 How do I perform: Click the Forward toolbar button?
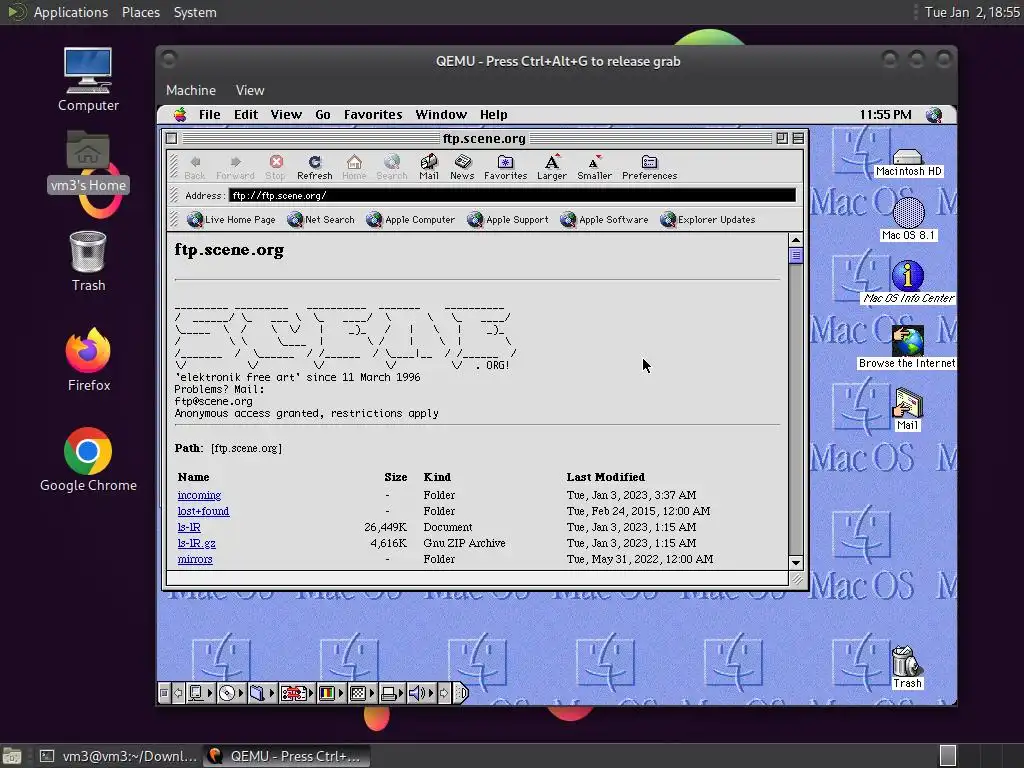coord(235,167)
